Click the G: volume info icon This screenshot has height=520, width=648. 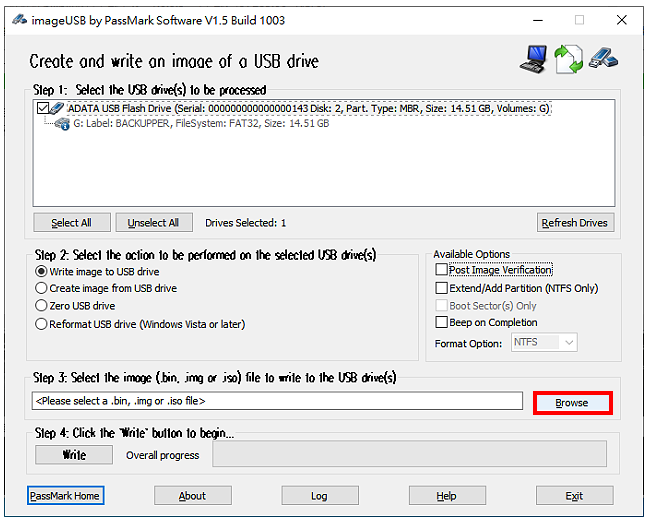[62, 124]
